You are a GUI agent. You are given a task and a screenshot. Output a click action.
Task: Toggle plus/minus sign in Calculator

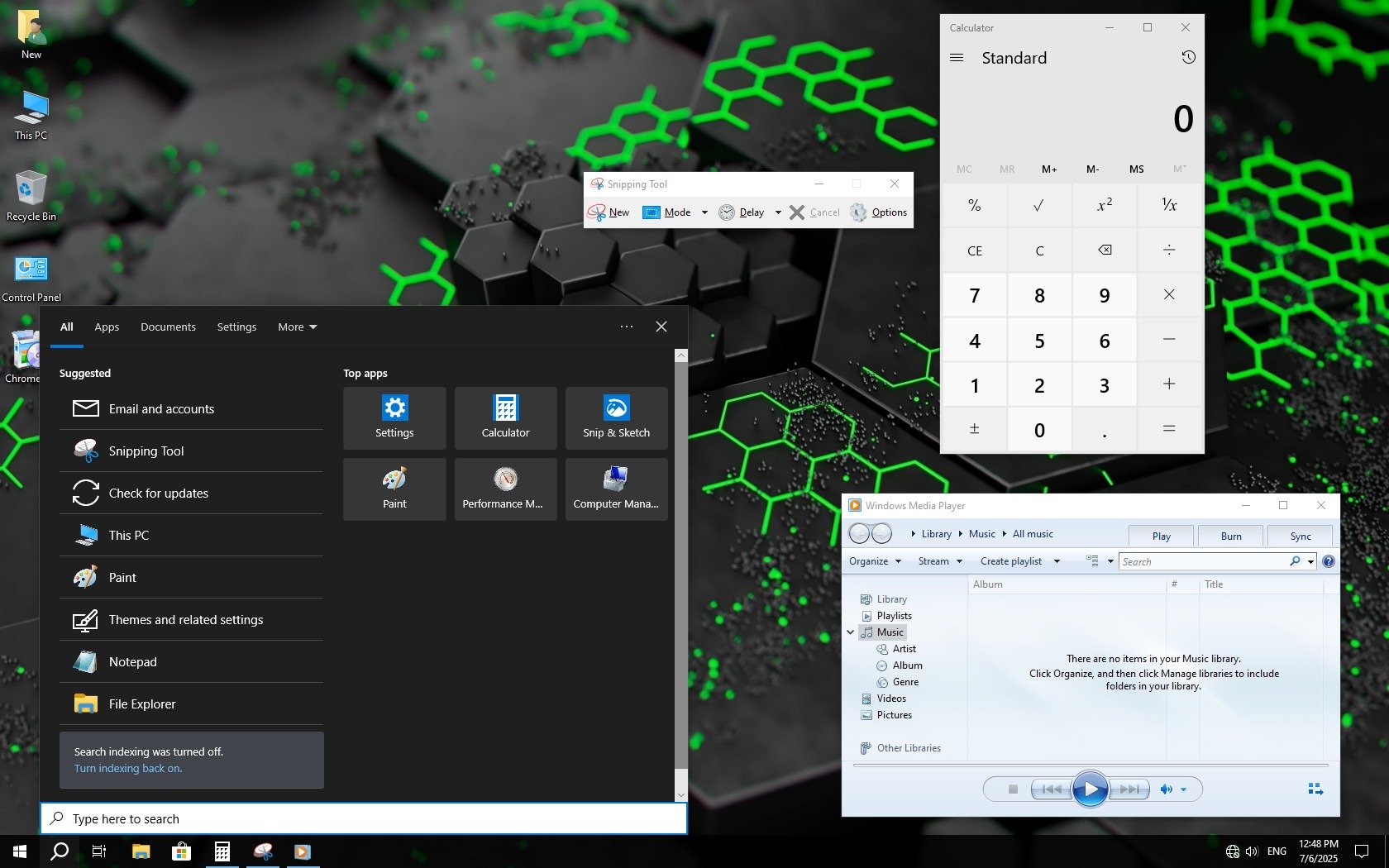(x=974, y=429)
